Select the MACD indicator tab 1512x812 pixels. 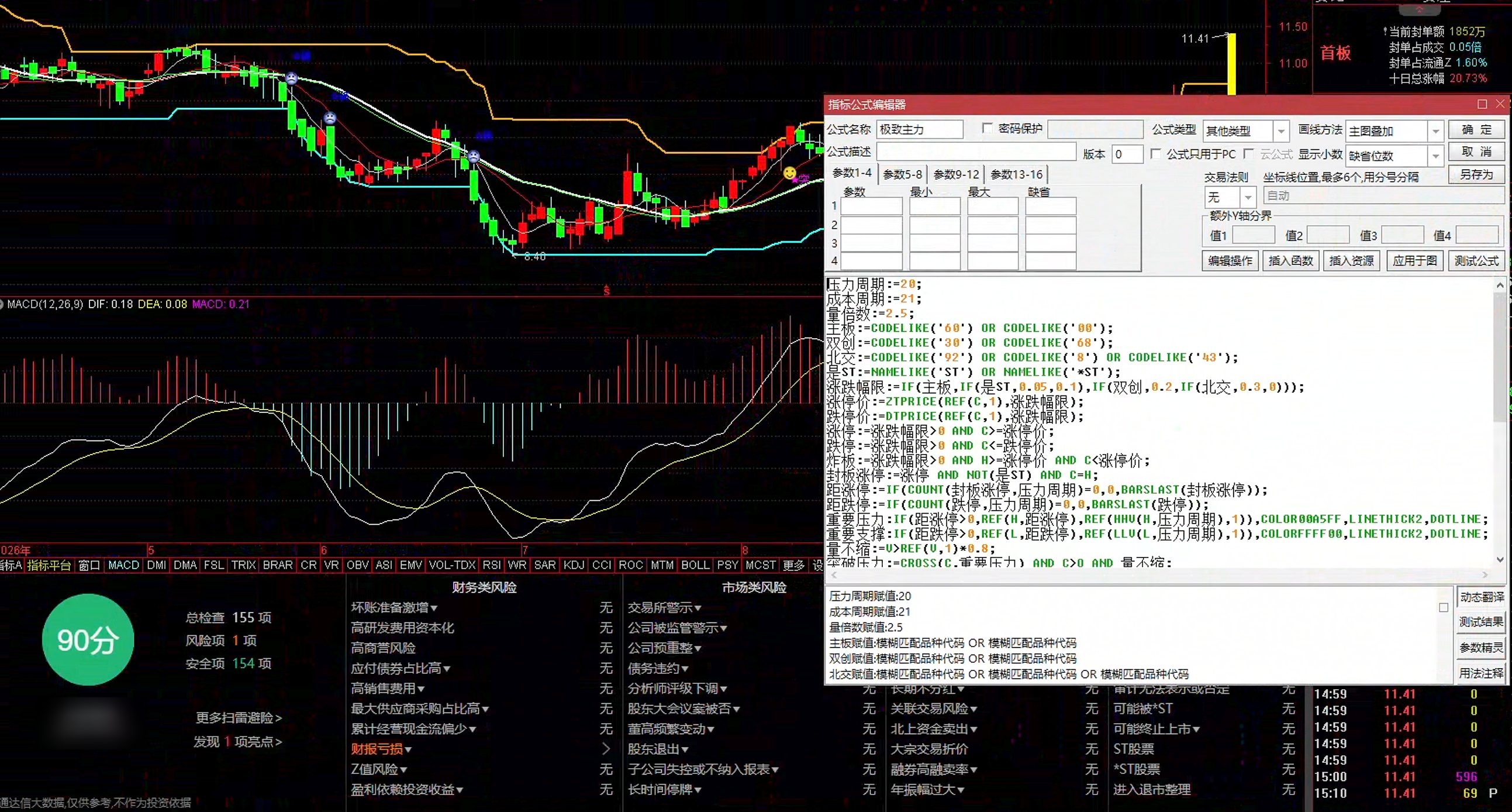click(124, 565)
